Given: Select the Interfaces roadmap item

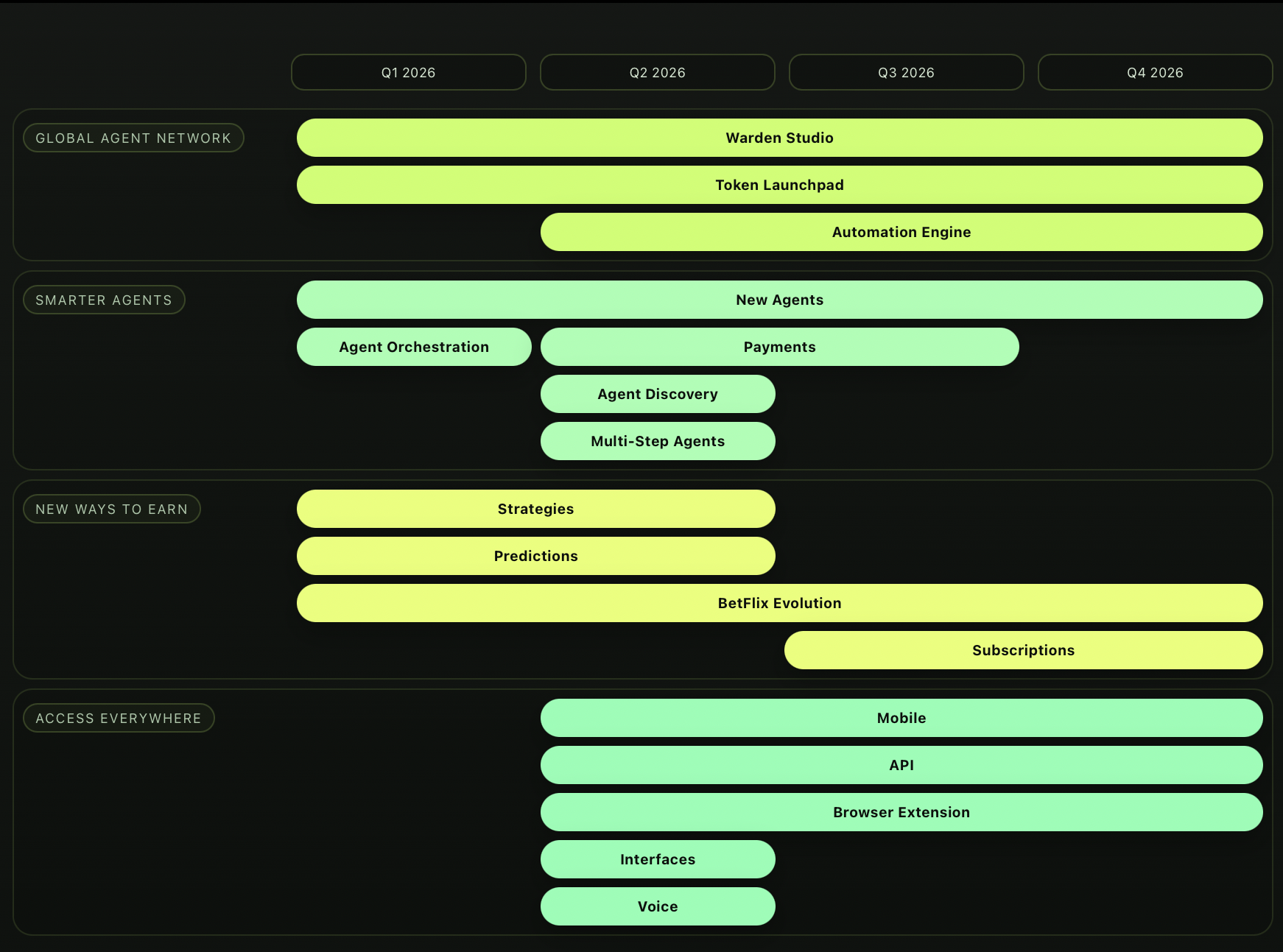Looking at the screenshot, I should 658,859.
